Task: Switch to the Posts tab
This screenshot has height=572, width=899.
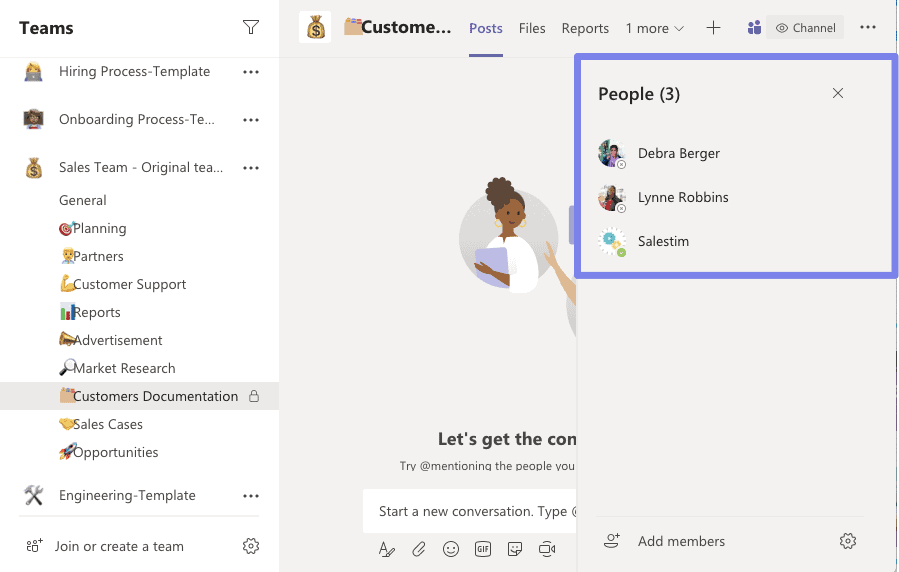Action: [x=486, y=28]
